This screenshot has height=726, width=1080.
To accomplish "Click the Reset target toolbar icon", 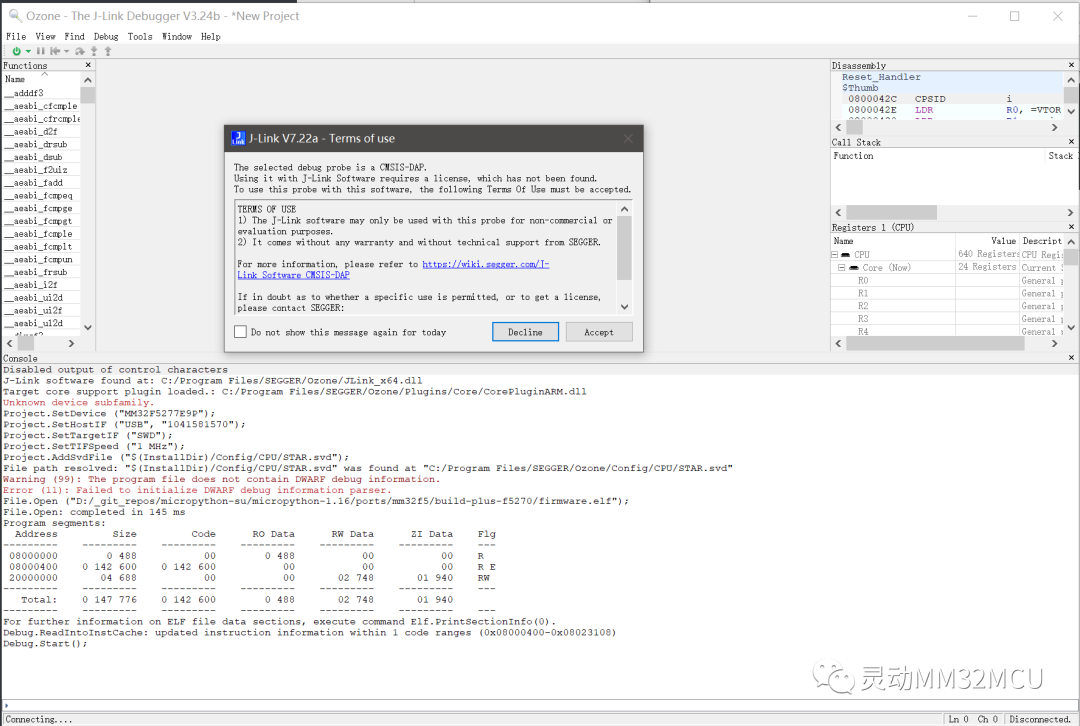I will click(x=55, y=51).
